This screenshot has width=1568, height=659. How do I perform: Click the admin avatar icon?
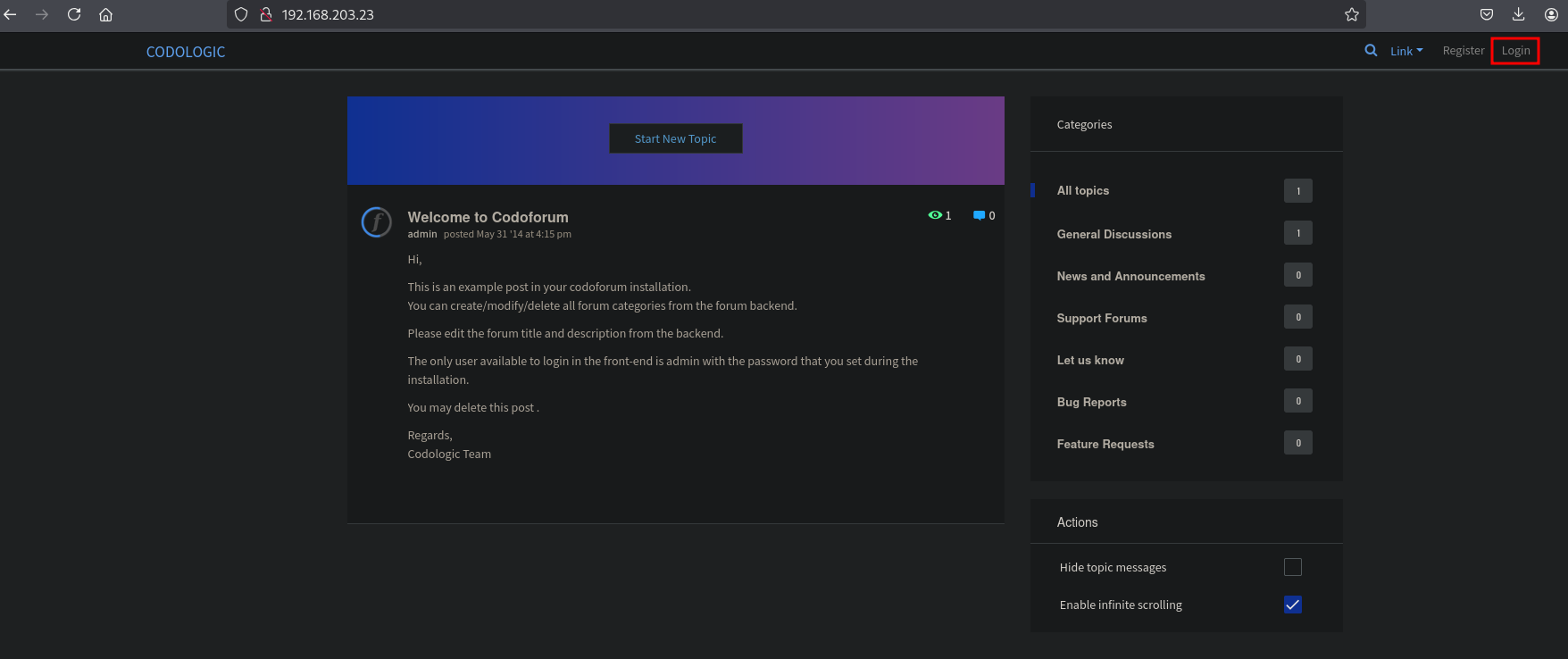(x=376, y=221)
